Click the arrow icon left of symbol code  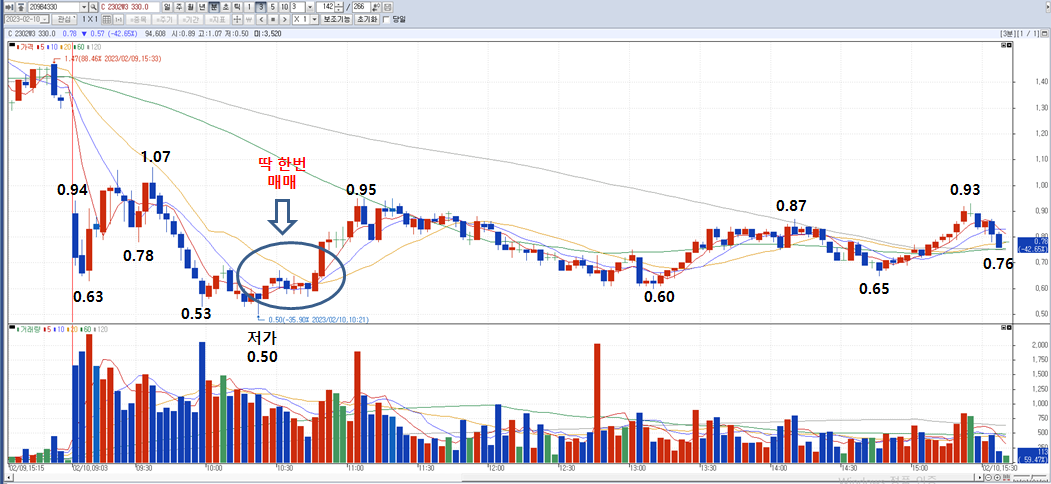pos(9,7)
